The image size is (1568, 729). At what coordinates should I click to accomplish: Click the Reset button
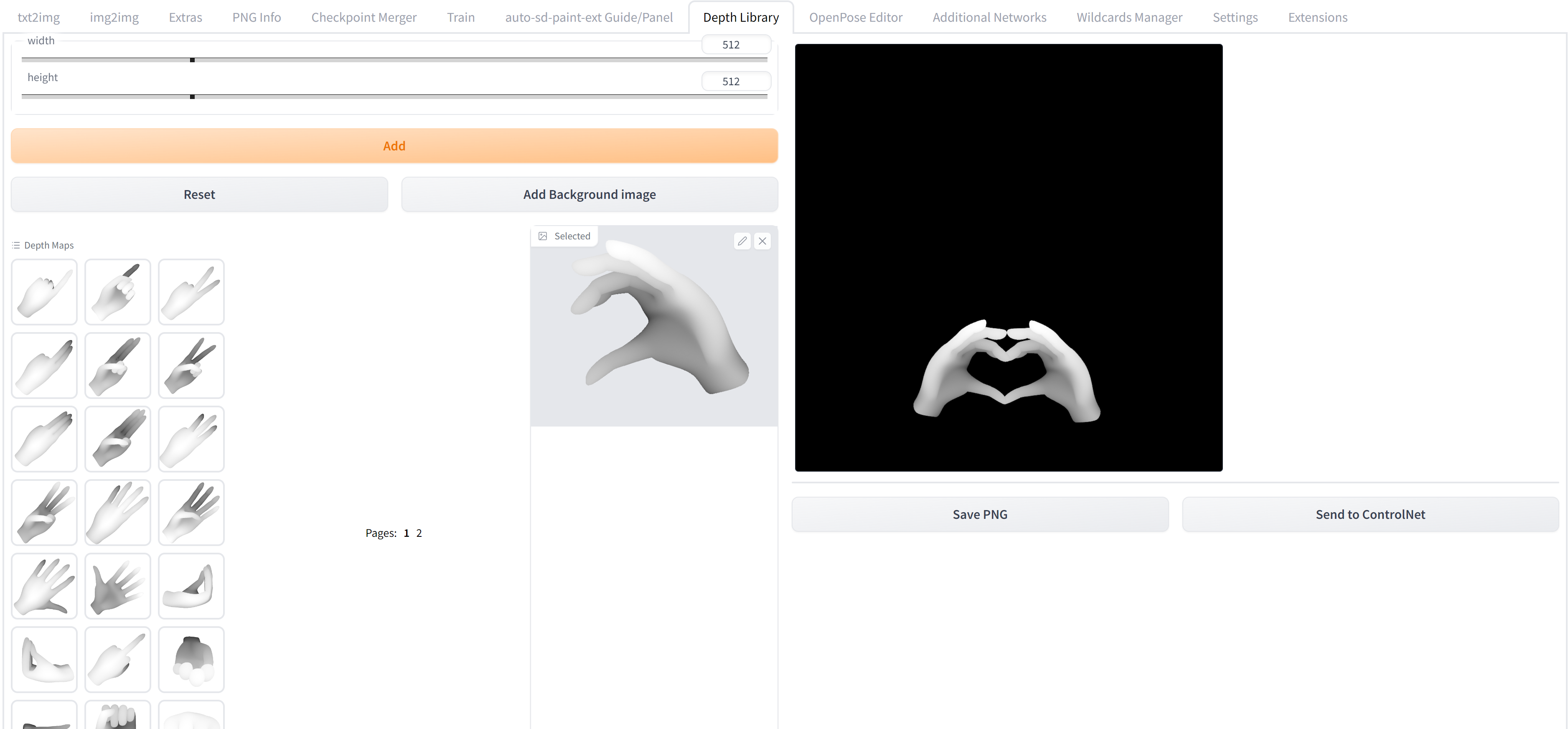click(199, 195)
